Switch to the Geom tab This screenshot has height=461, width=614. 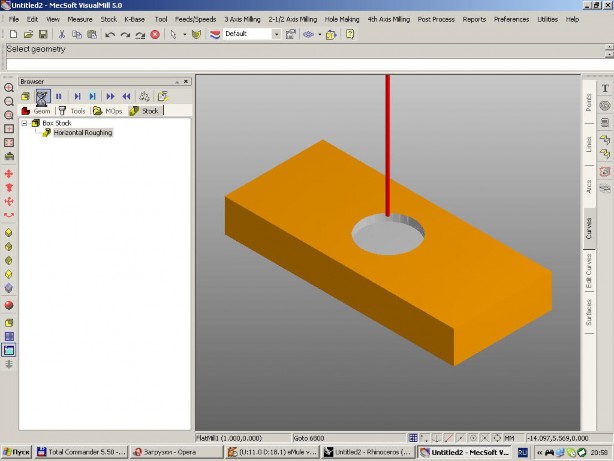(36, 111)
